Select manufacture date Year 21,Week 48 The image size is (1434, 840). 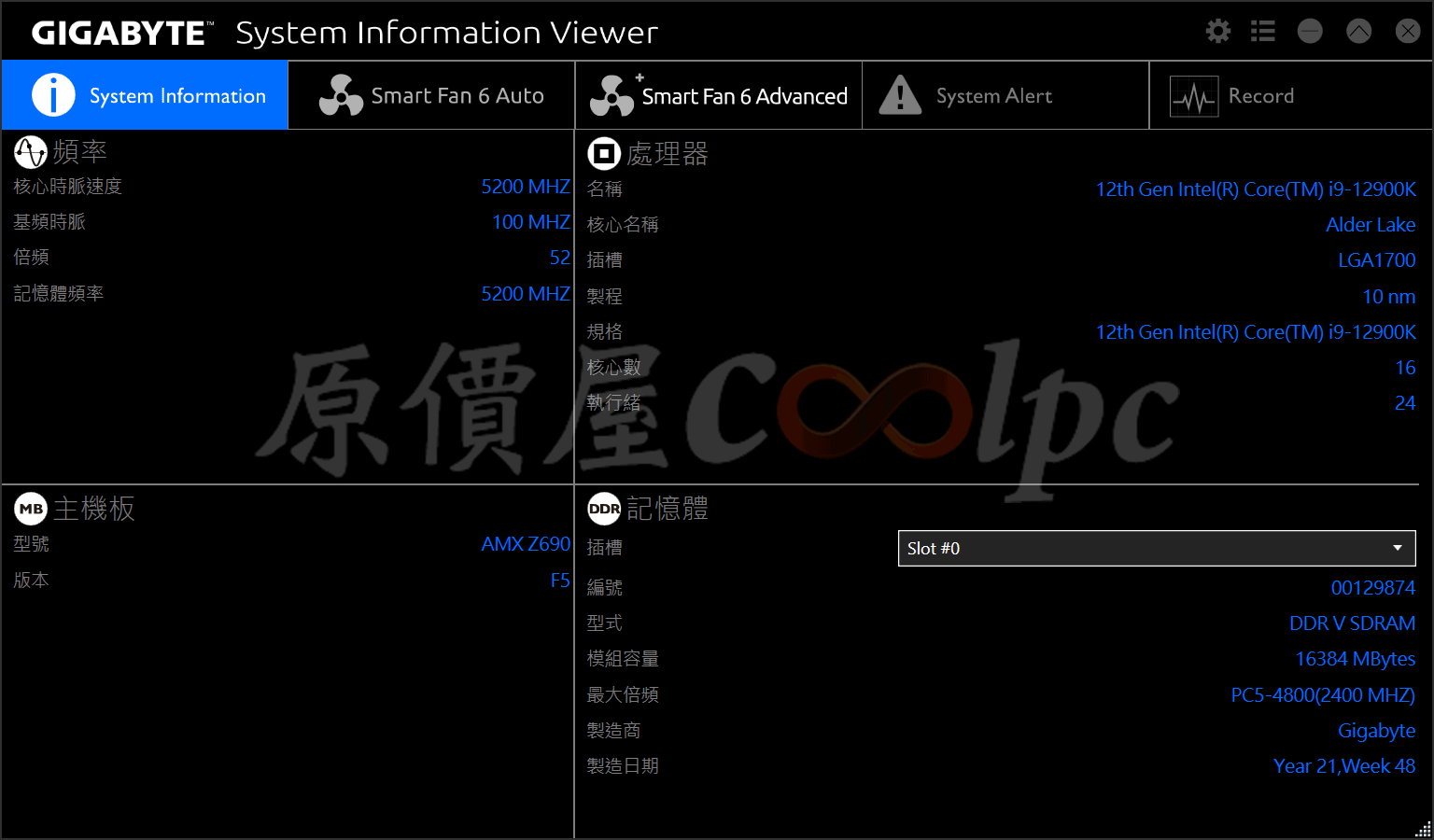tap(1344, 766)
